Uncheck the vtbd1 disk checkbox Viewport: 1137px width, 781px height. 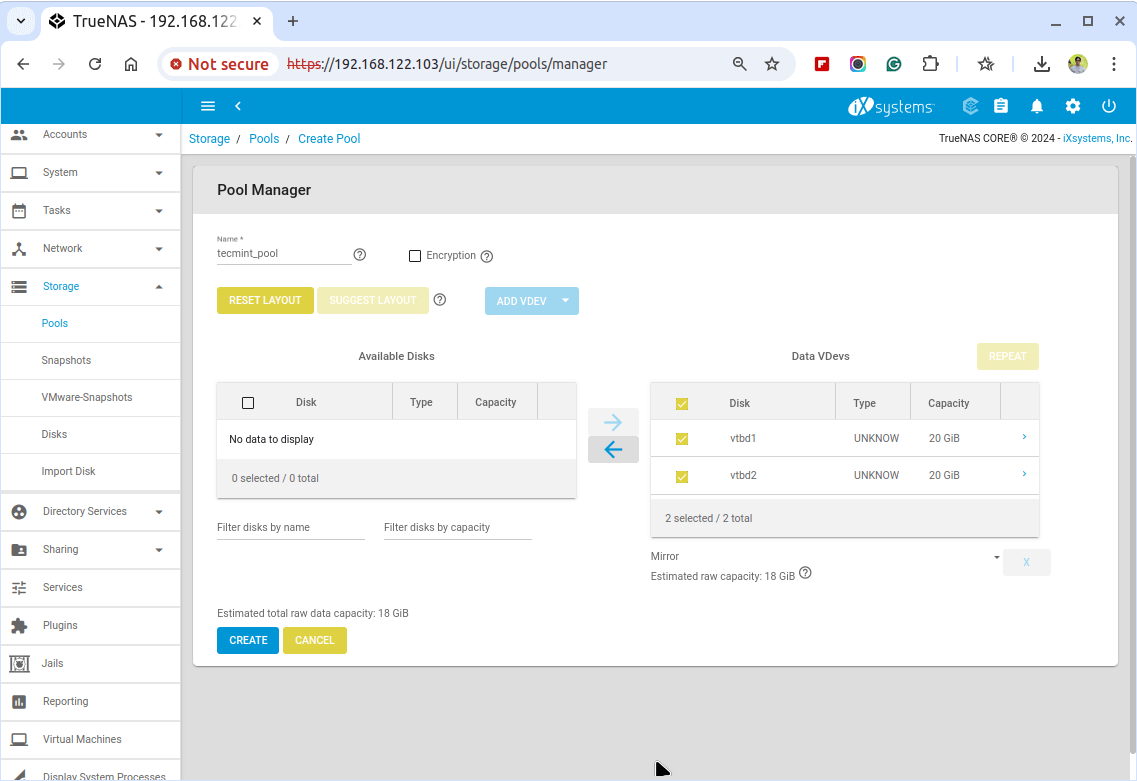682,439
